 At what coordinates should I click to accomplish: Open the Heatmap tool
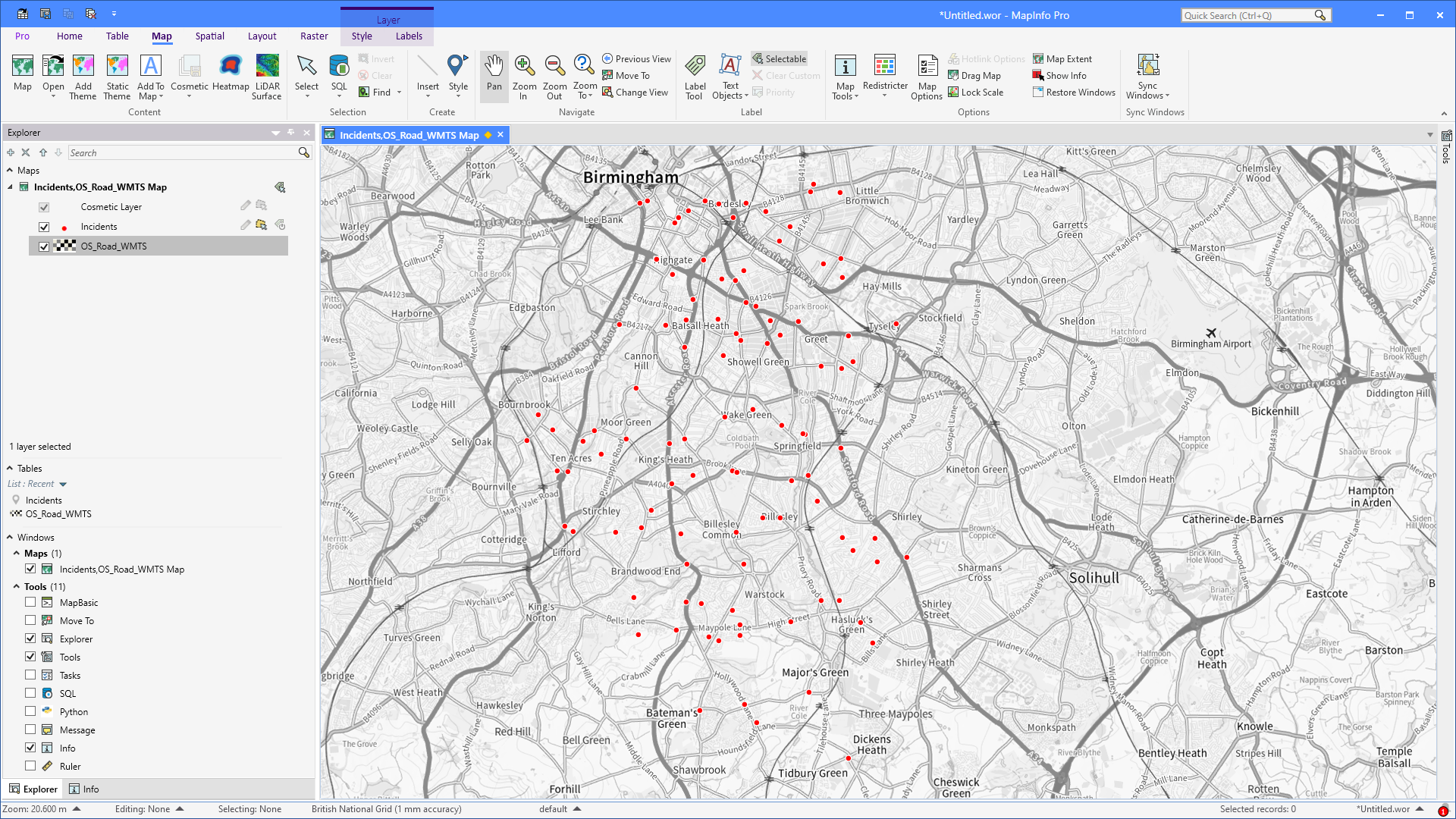(230, 75)
